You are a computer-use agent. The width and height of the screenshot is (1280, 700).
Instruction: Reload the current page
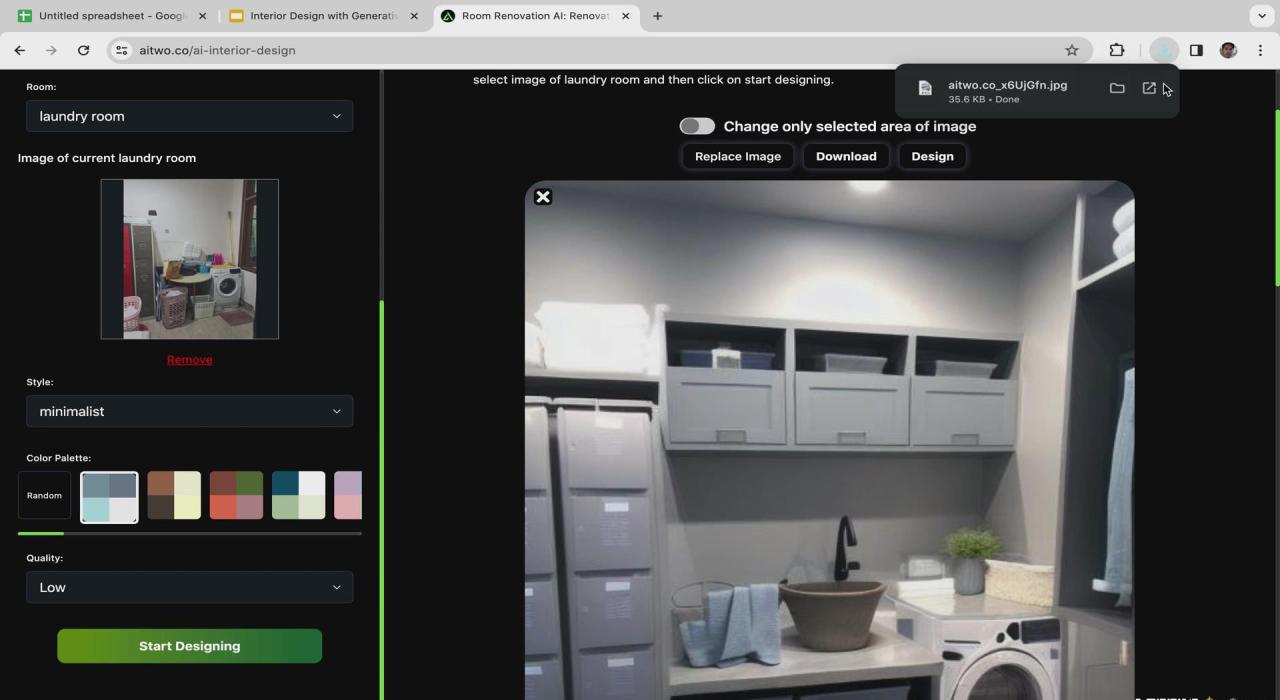[83, 50]
